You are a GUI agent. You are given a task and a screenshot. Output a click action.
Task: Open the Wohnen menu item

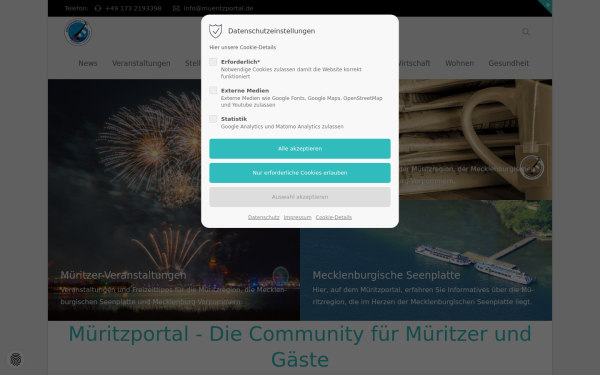pyautogui.click(x=459, y=63)
